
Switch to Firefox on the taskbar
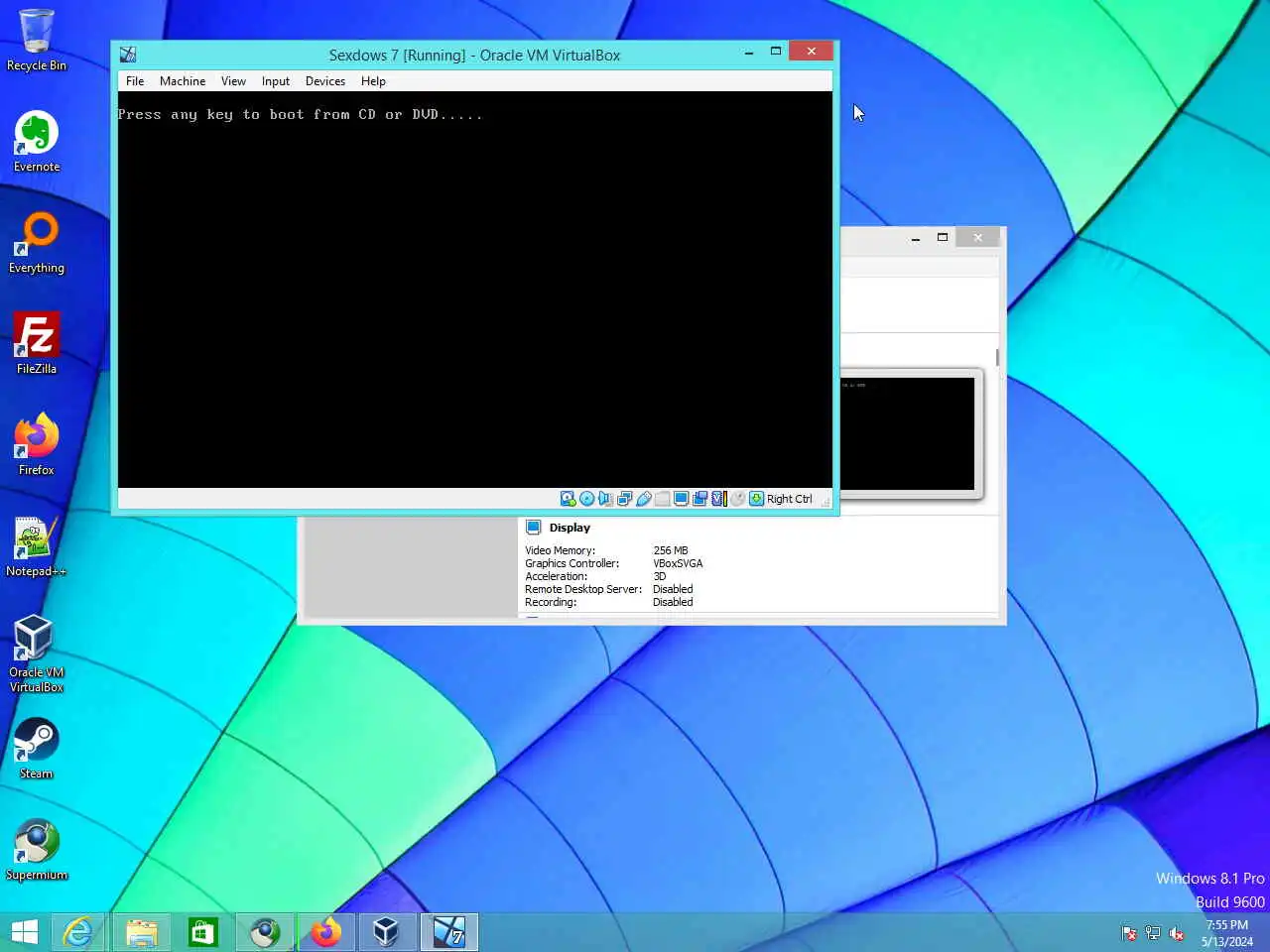click(x=325, y=932)
